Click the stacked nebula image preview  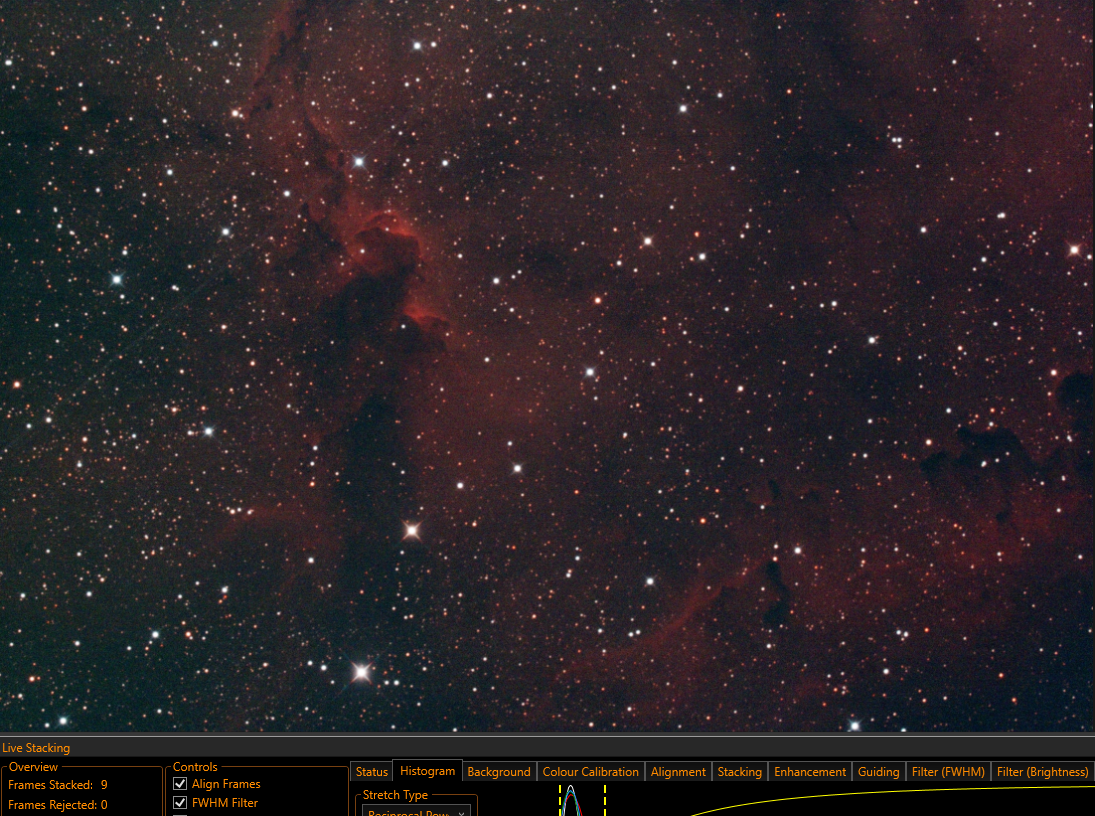click(x=548, y=365)
